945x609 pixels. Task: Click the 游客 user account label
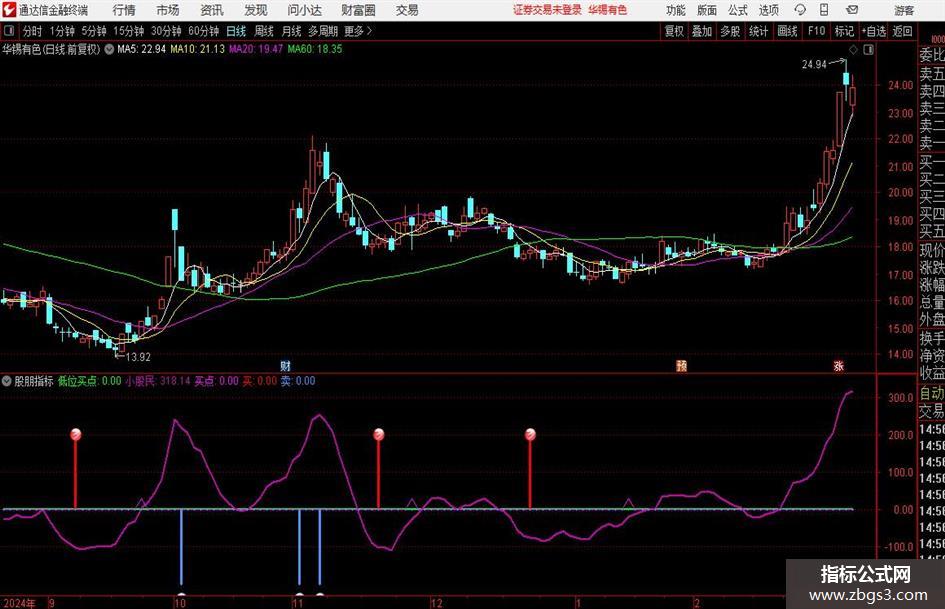[904, 10]
